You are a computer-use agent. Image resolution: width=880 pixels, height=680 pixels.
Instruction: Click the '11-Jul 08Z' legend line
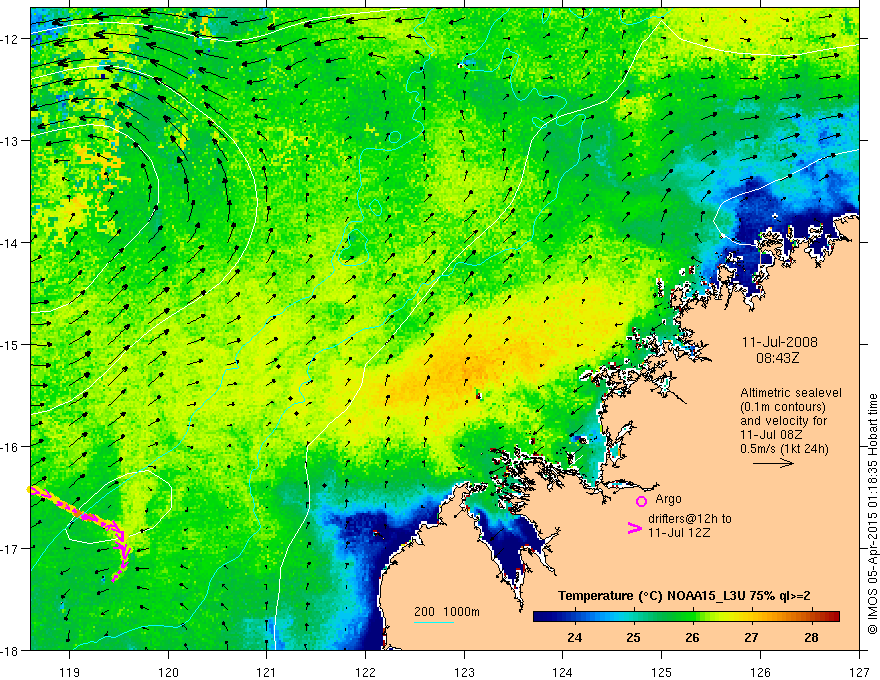click(771, 435)
